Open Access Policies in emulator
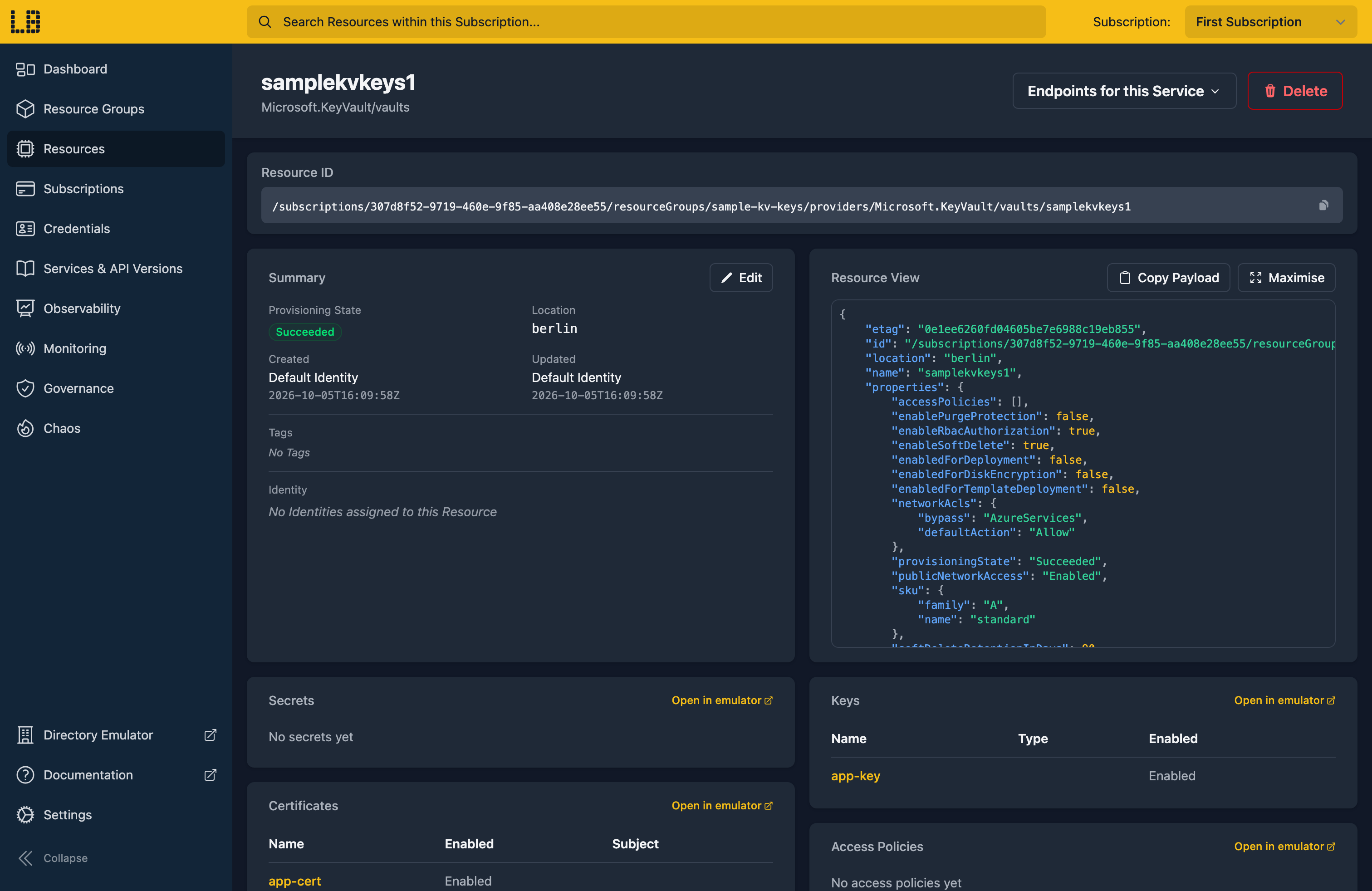Screen dimensions: 1372x891 click(1284, 847)
